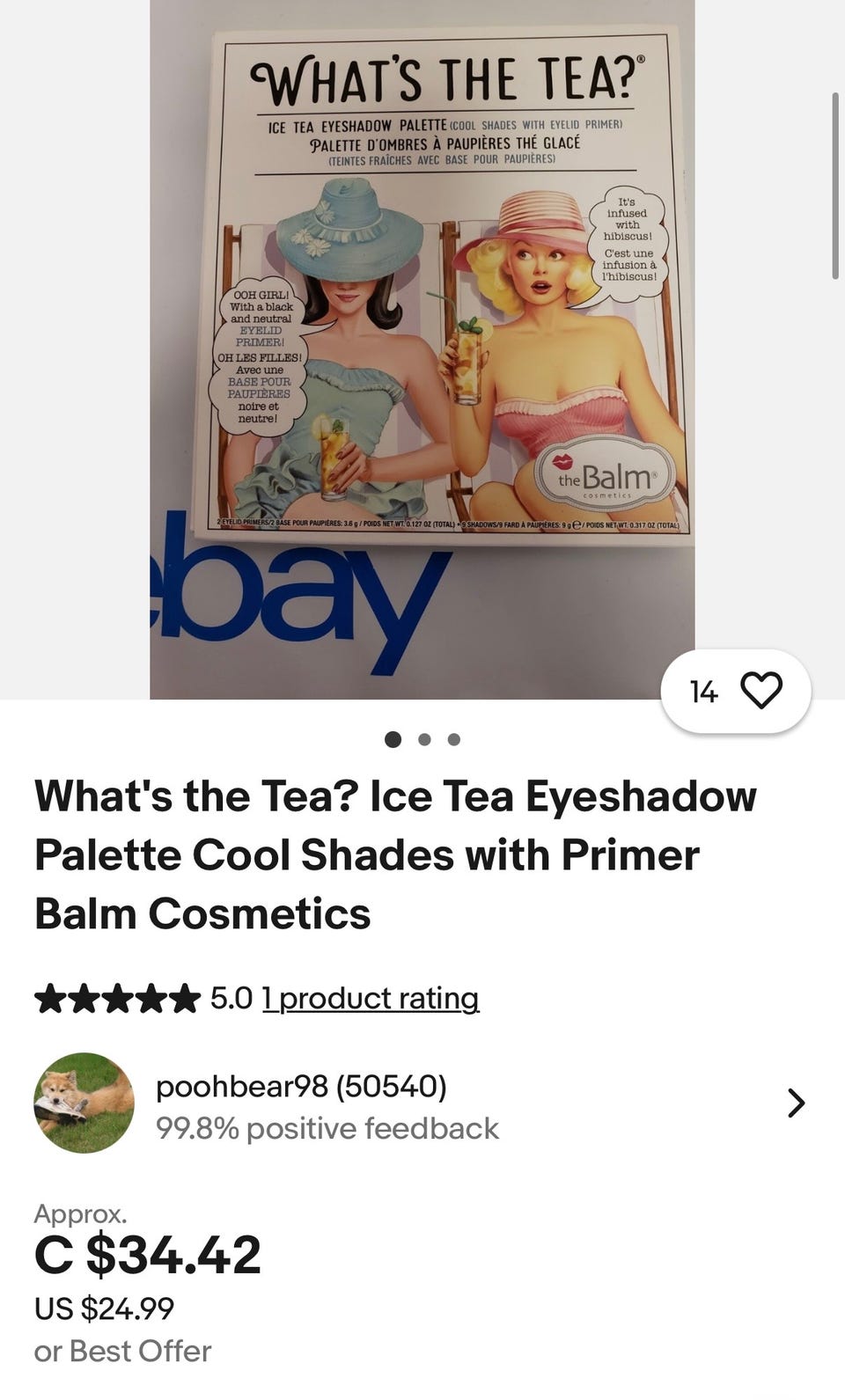
Task: Click the page scrollbar thumb
Action: pos(835,185)
